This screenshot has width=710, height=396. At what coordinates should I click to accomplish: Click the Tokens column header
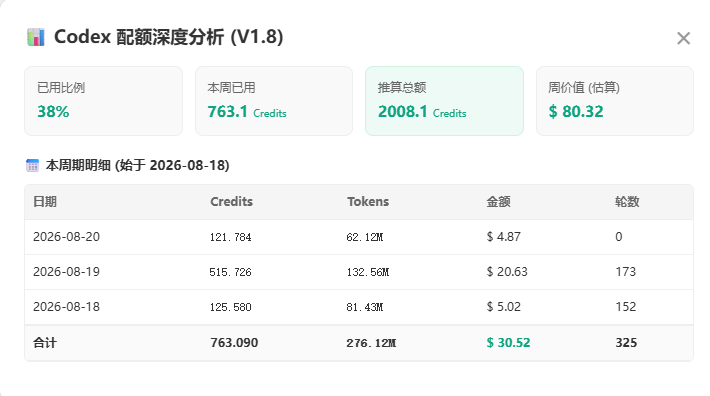368,201
